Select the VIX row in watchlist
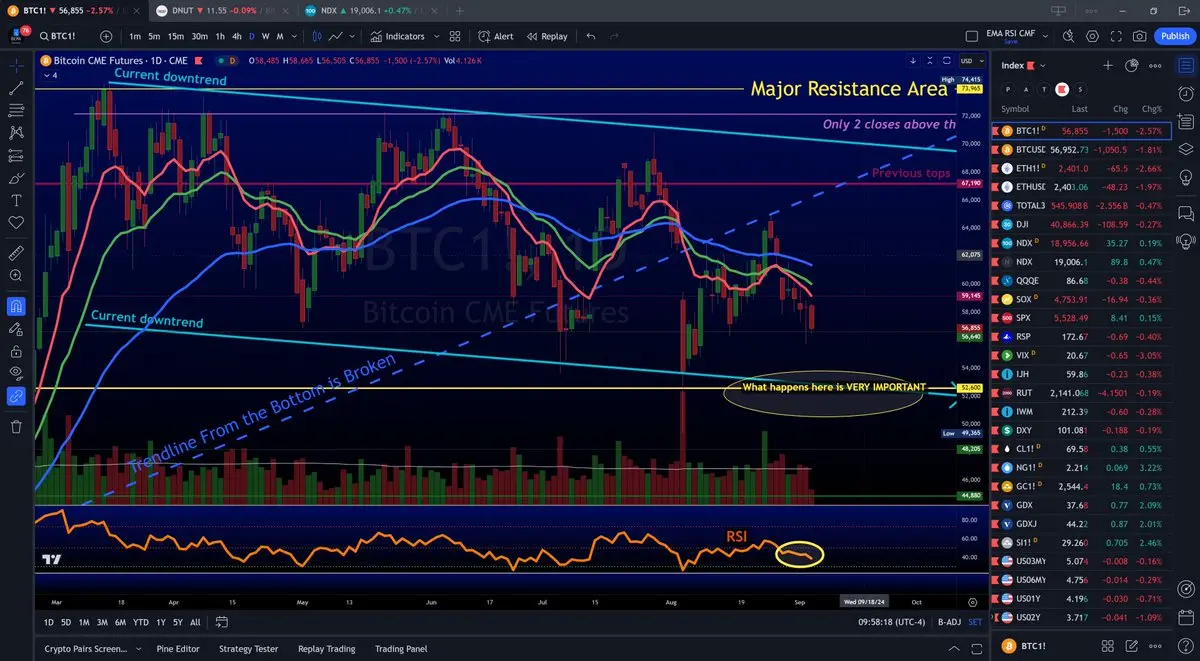 point(1080,355)
